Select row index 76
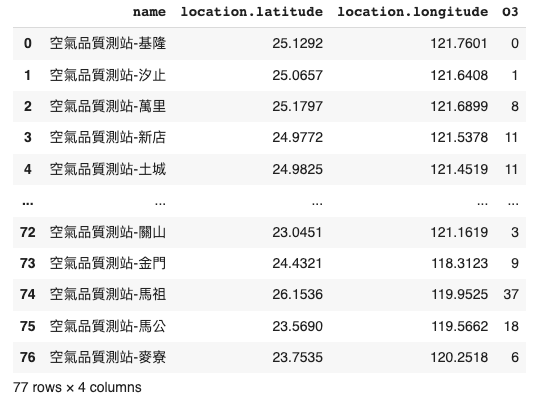The width and height of the screenshot is (534, 396). [x=28, y=357]
